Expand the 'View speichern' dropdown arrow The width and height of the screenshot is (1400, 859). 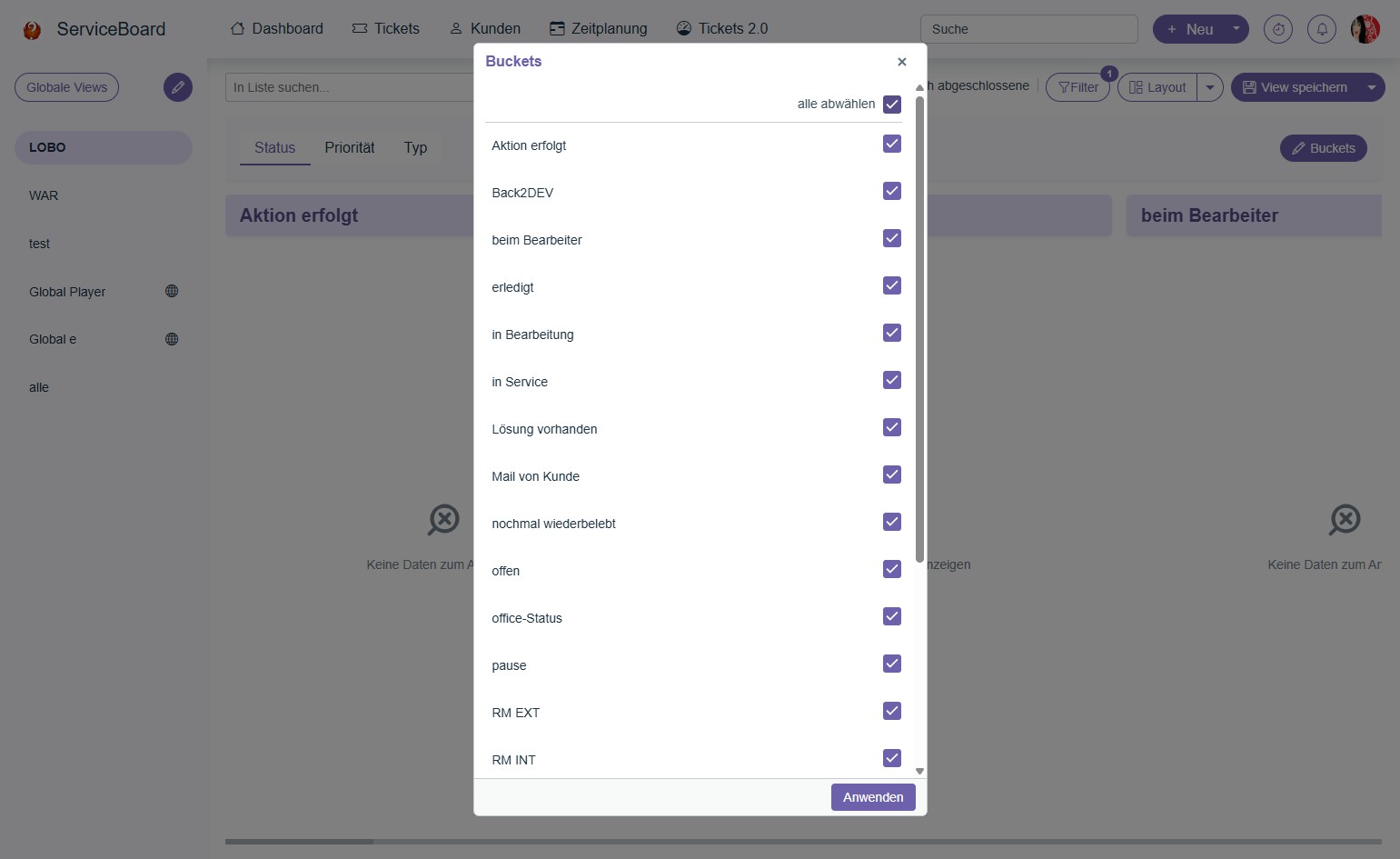1371,87
